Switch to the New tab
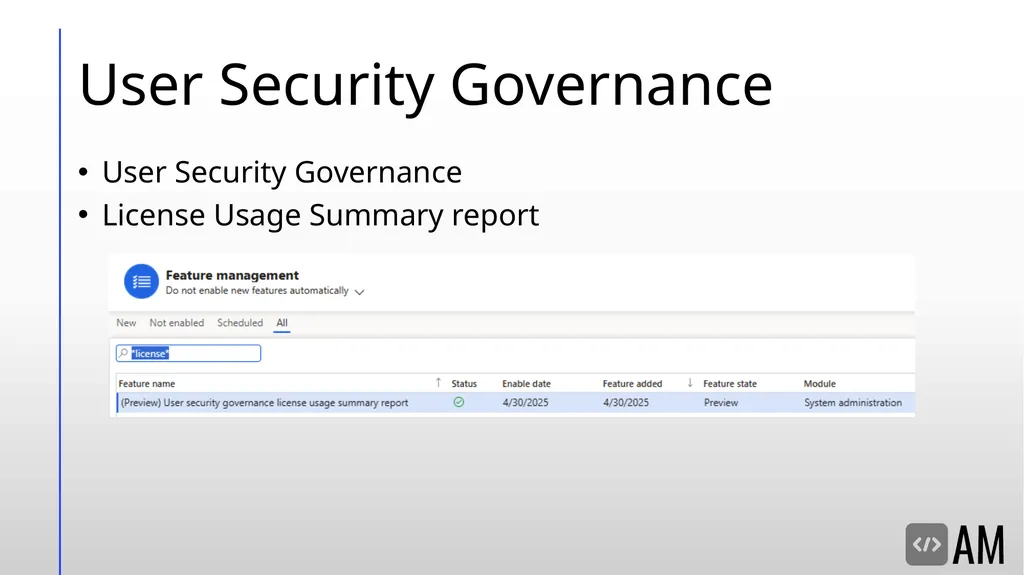The width and height of the screenshot is (1024, 575). tap(126, 323)
